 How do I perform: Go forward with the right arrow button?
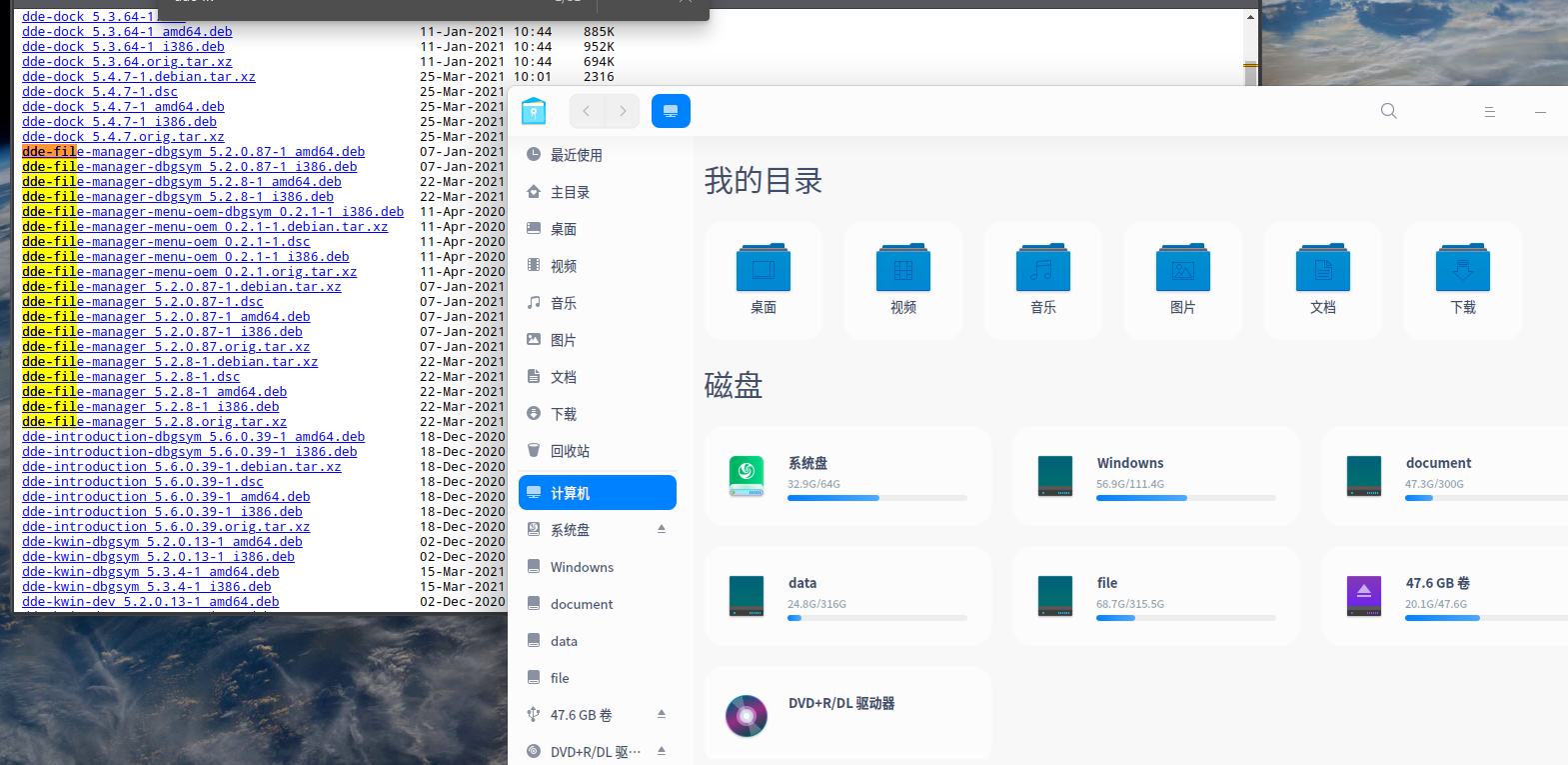623,111
